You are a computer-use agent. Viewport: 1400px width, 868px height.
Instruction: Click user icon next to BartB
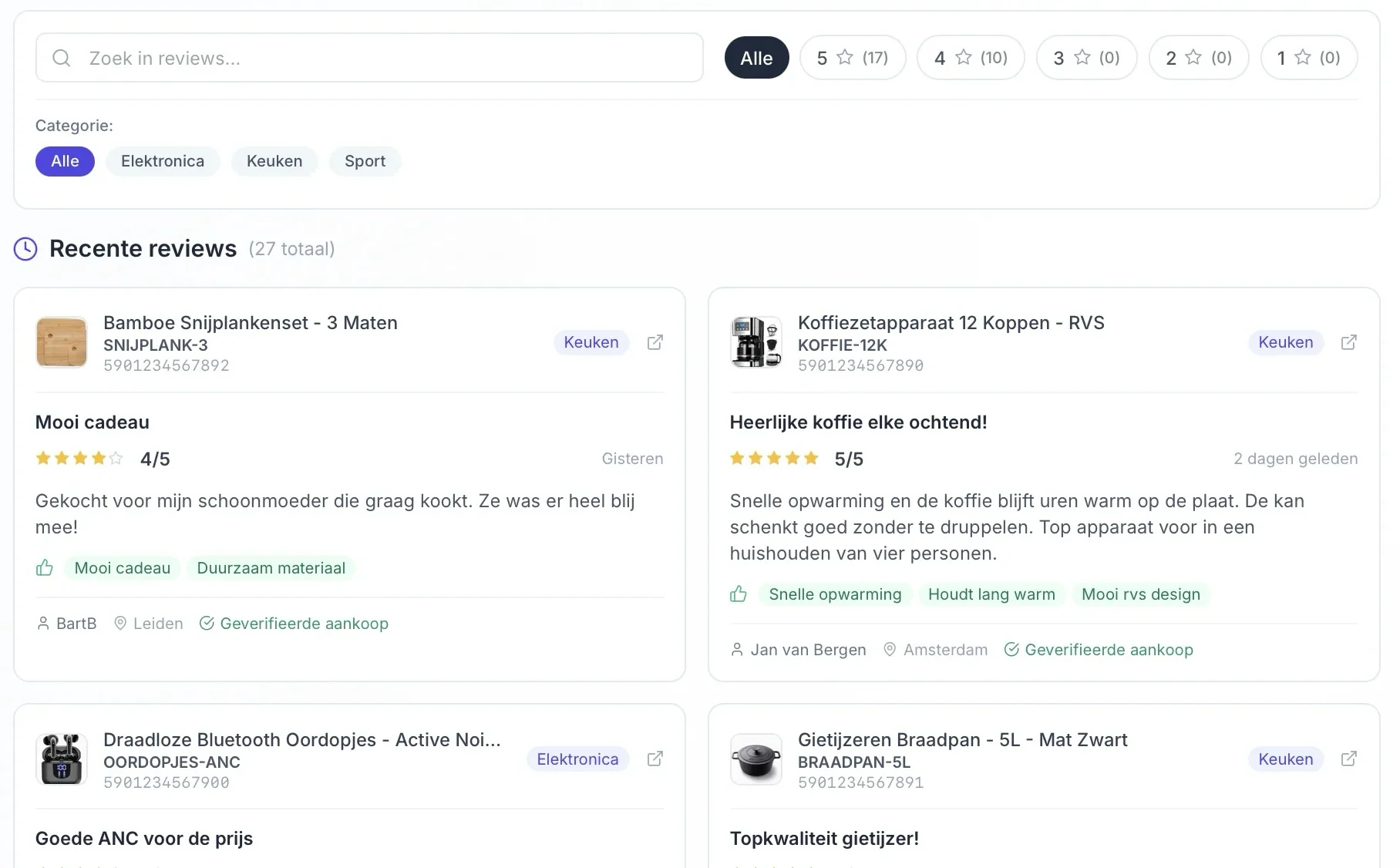pyautogui.click(x=43, y=624)
